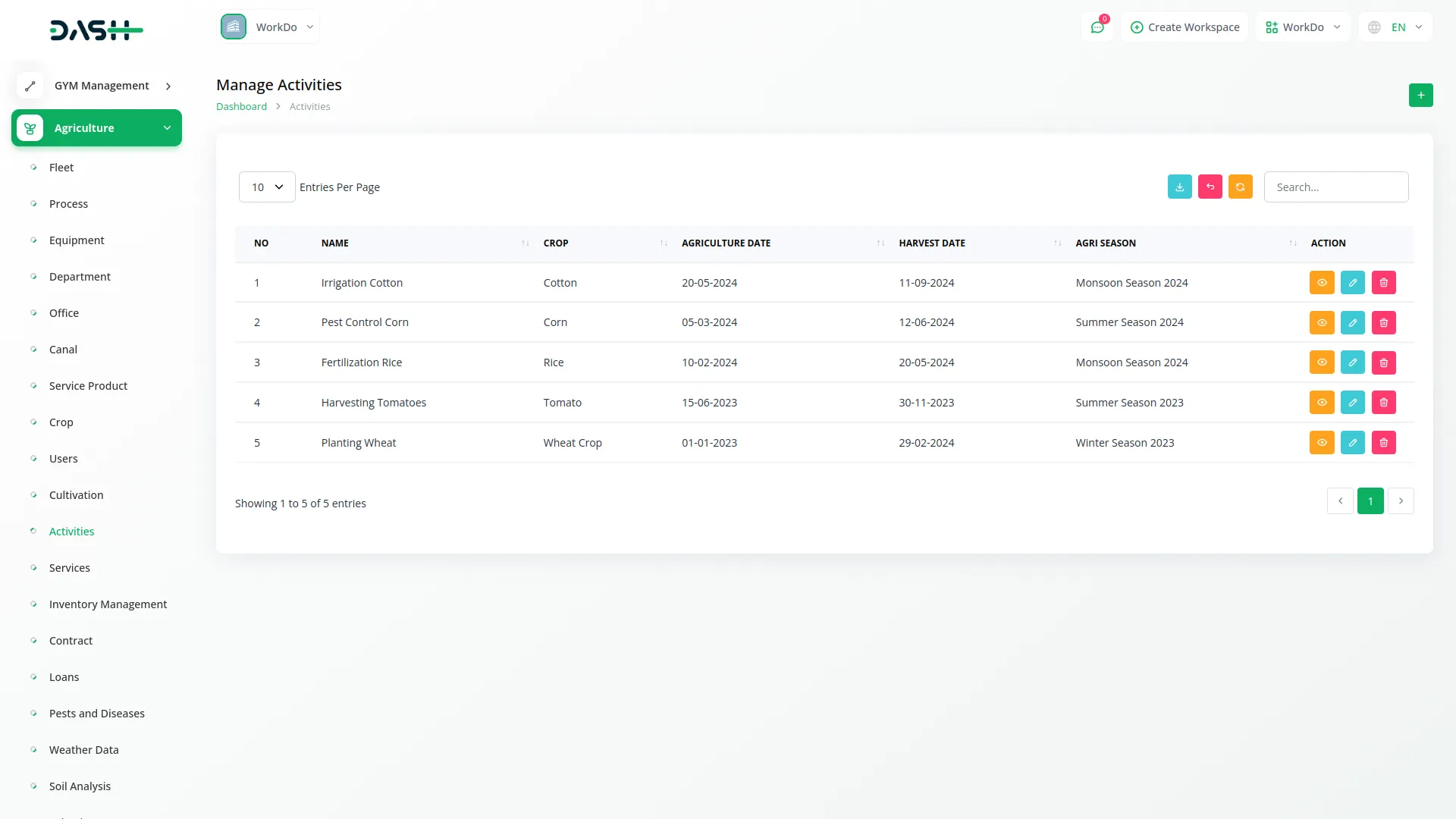The height and width of the screenshot is (819, 1456).
Task: Delete the Irrigation Cotton activity
Action: [1383, 283]
